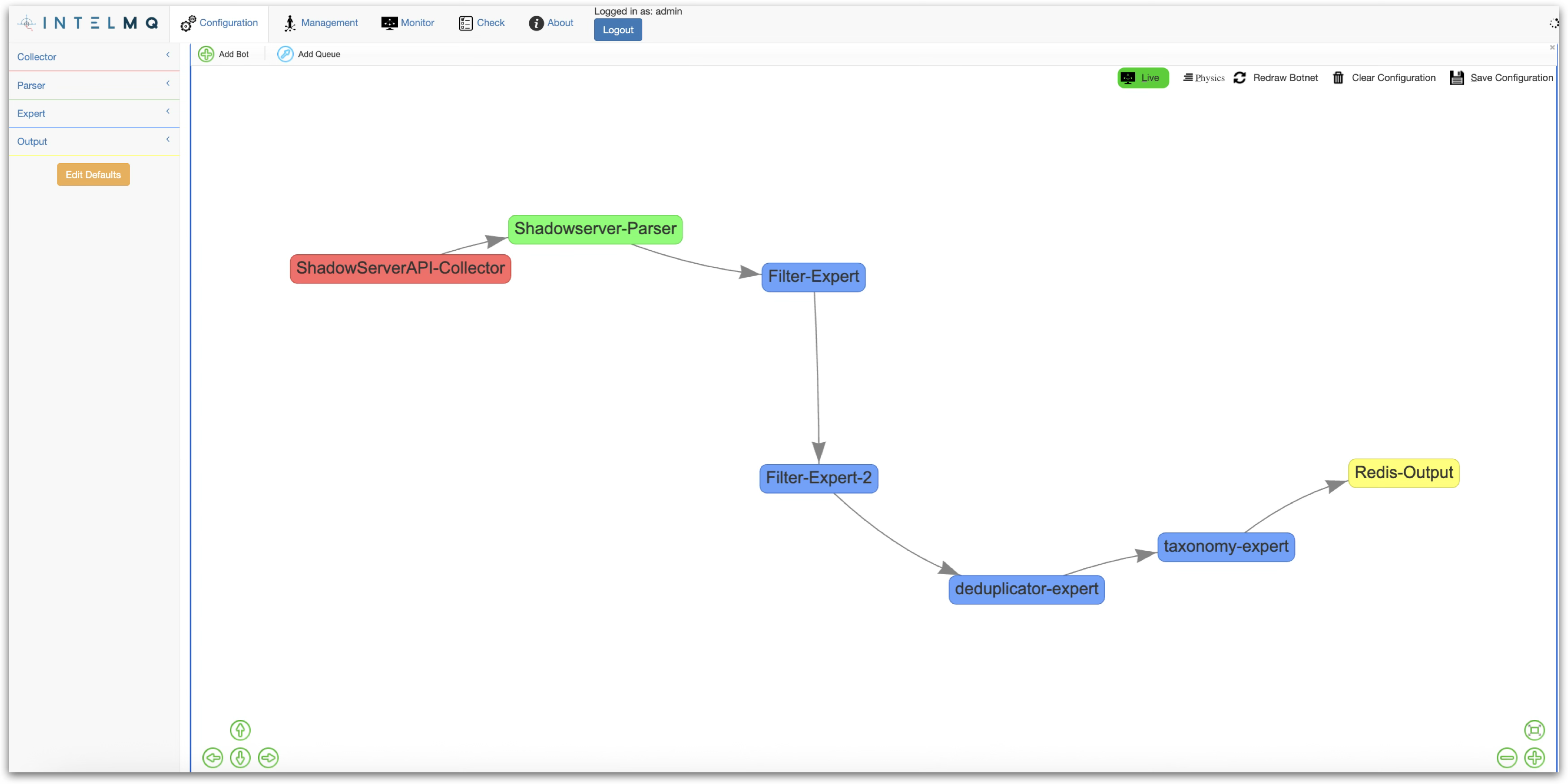Click the Add Queue link icon
1568x784 pixels.
[x=285, y=54]
